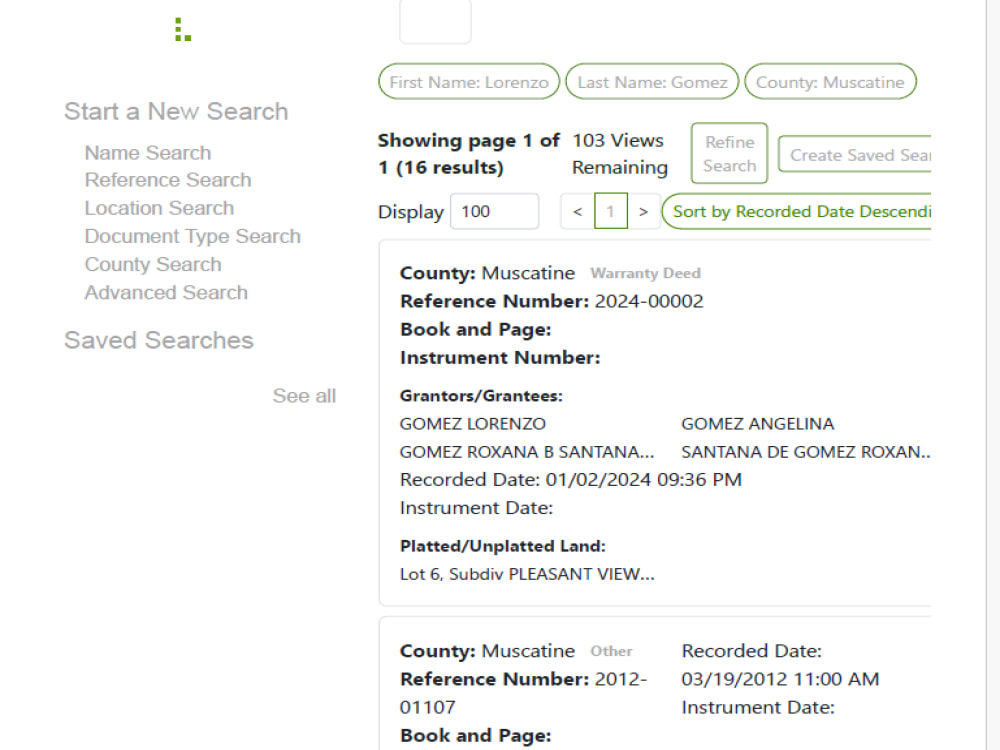
Task: Switch to the County Search page
Action: click(152, 264)
